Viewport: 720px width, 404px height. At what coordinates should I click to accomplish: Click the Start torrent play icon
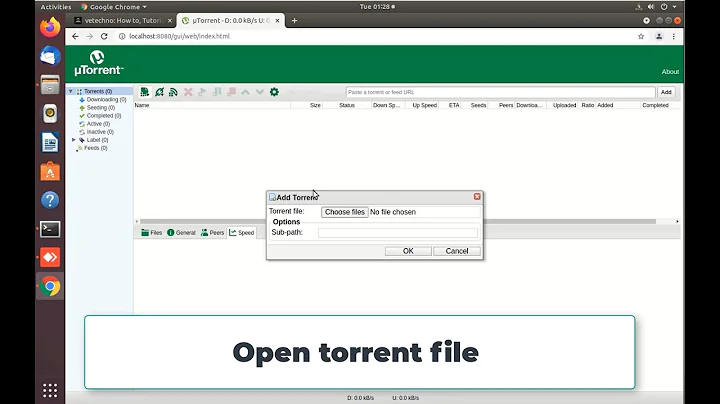202,92
